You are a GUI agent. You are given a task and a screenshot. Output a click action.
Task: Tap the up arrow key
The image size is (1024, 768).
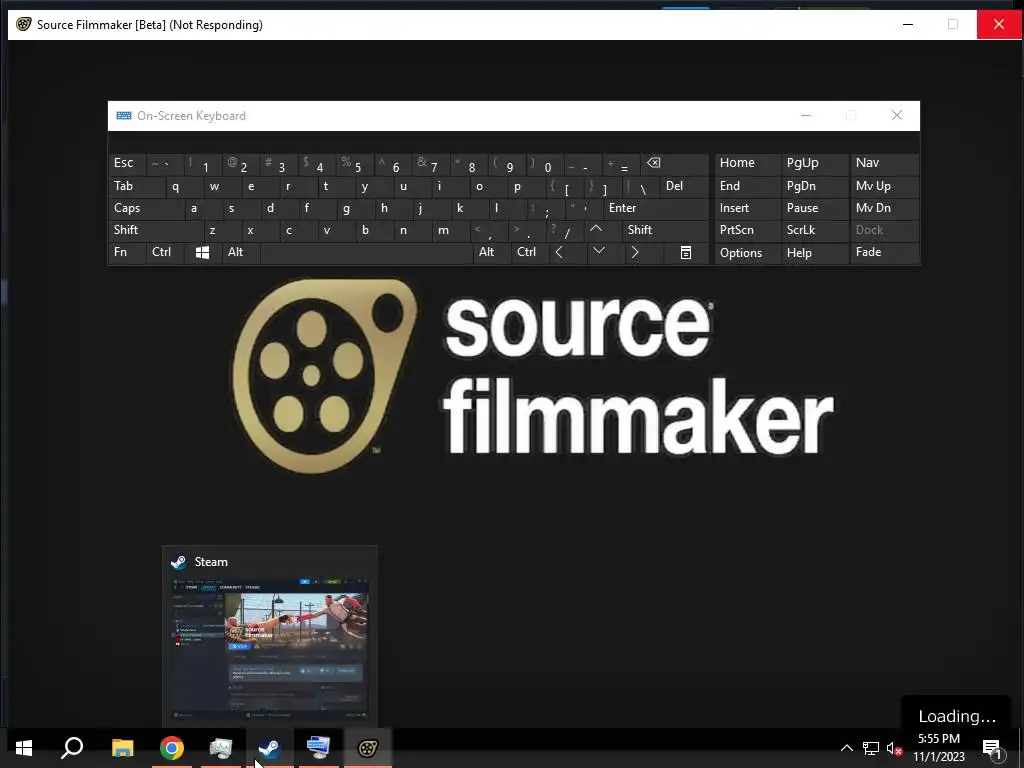596,230
